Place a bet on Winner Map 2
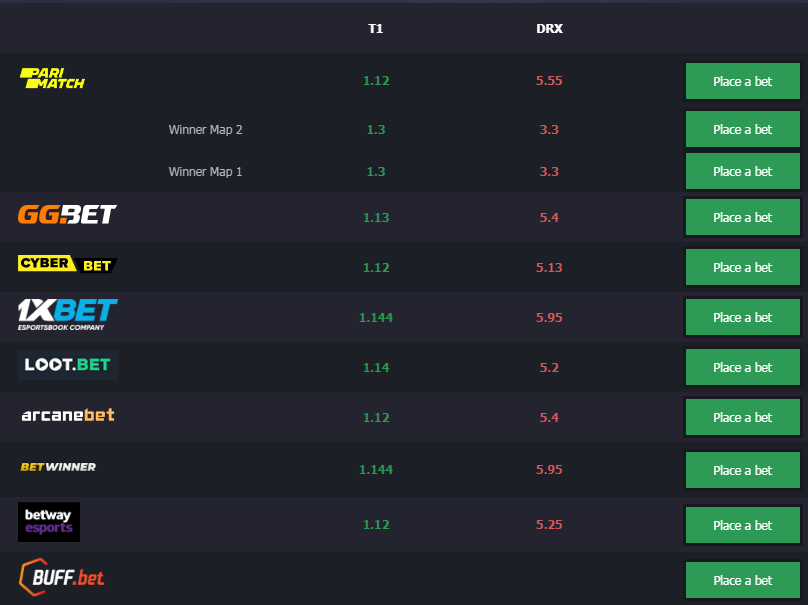Screen dimensions: 808x605 (x=743, y=129)
